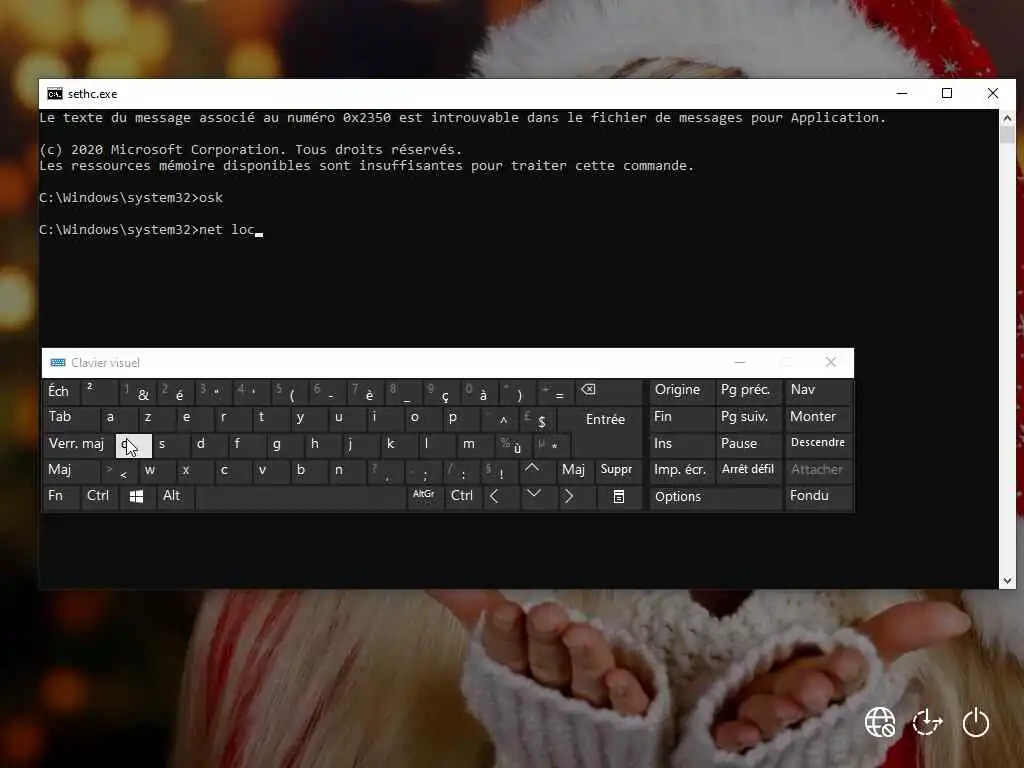Click the Origine home key
This screenshot has width=1024, height=768.
click(681, 391)
